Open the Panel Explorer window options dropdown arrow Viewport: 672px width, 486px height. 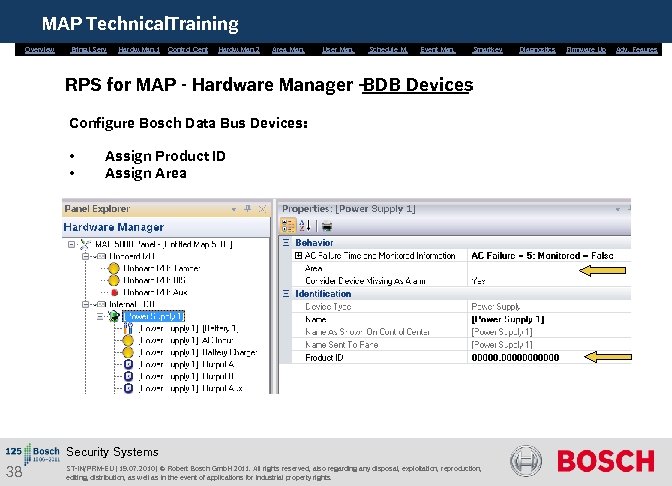(x=234, y=210)
